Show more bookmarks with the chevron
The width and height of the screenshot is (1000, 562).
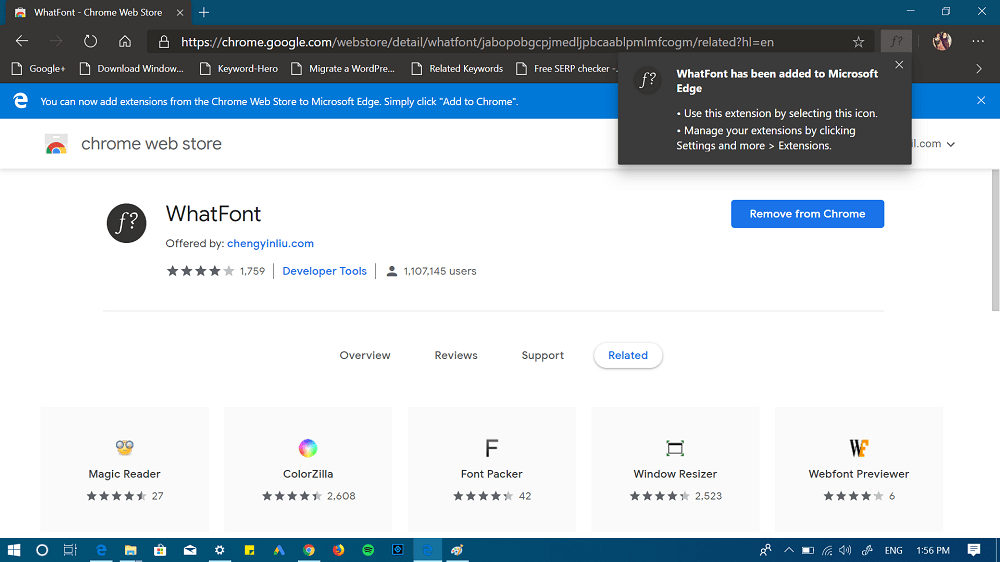point(979,68)
